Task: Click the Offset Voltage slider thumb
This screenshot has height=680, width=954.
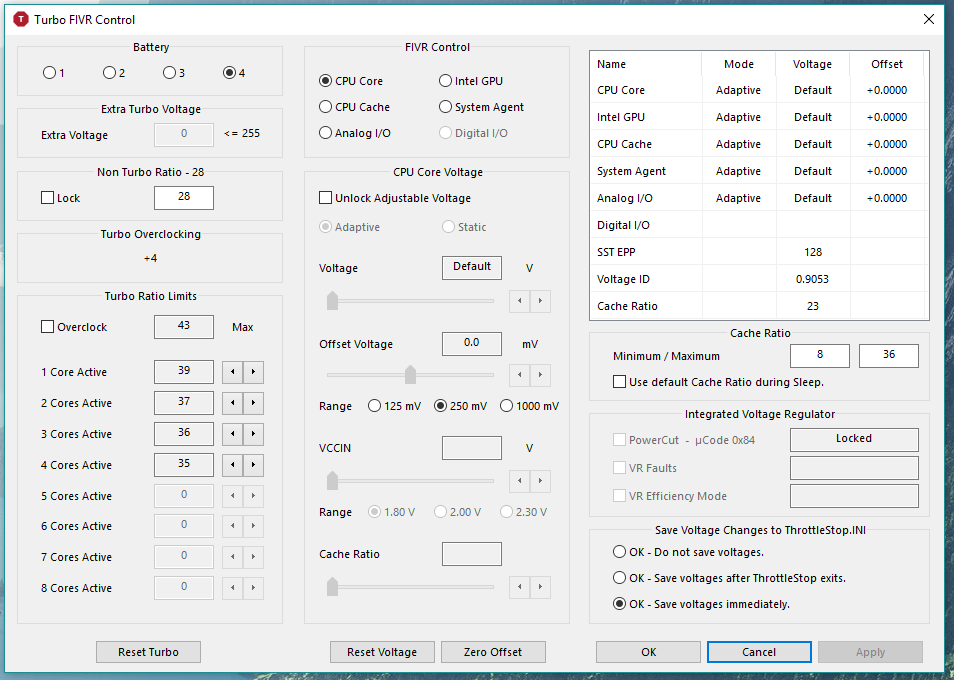Action: [410, 375]
